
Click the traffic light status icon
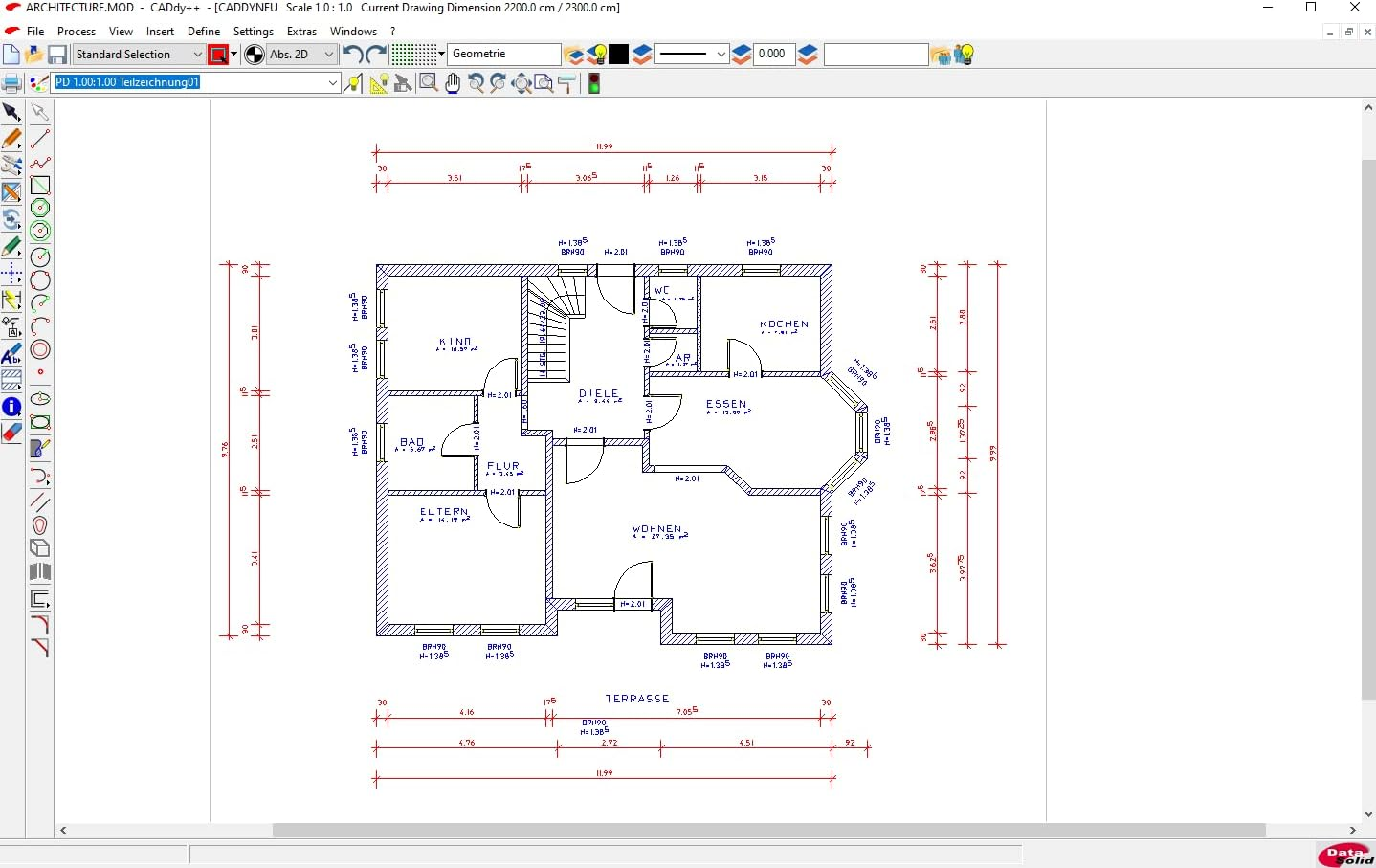point(594,83)
